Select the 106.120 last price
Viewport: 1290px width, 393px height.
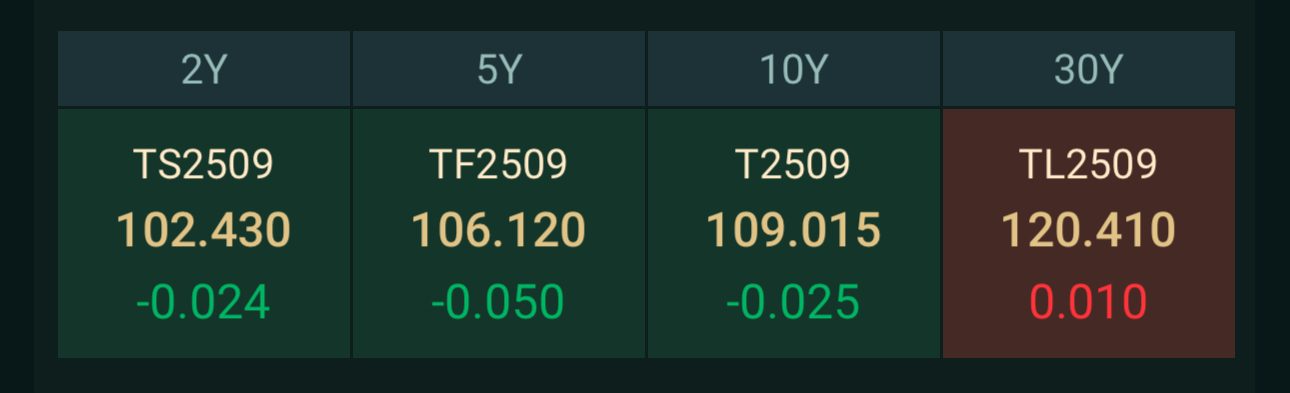(499, 230)
